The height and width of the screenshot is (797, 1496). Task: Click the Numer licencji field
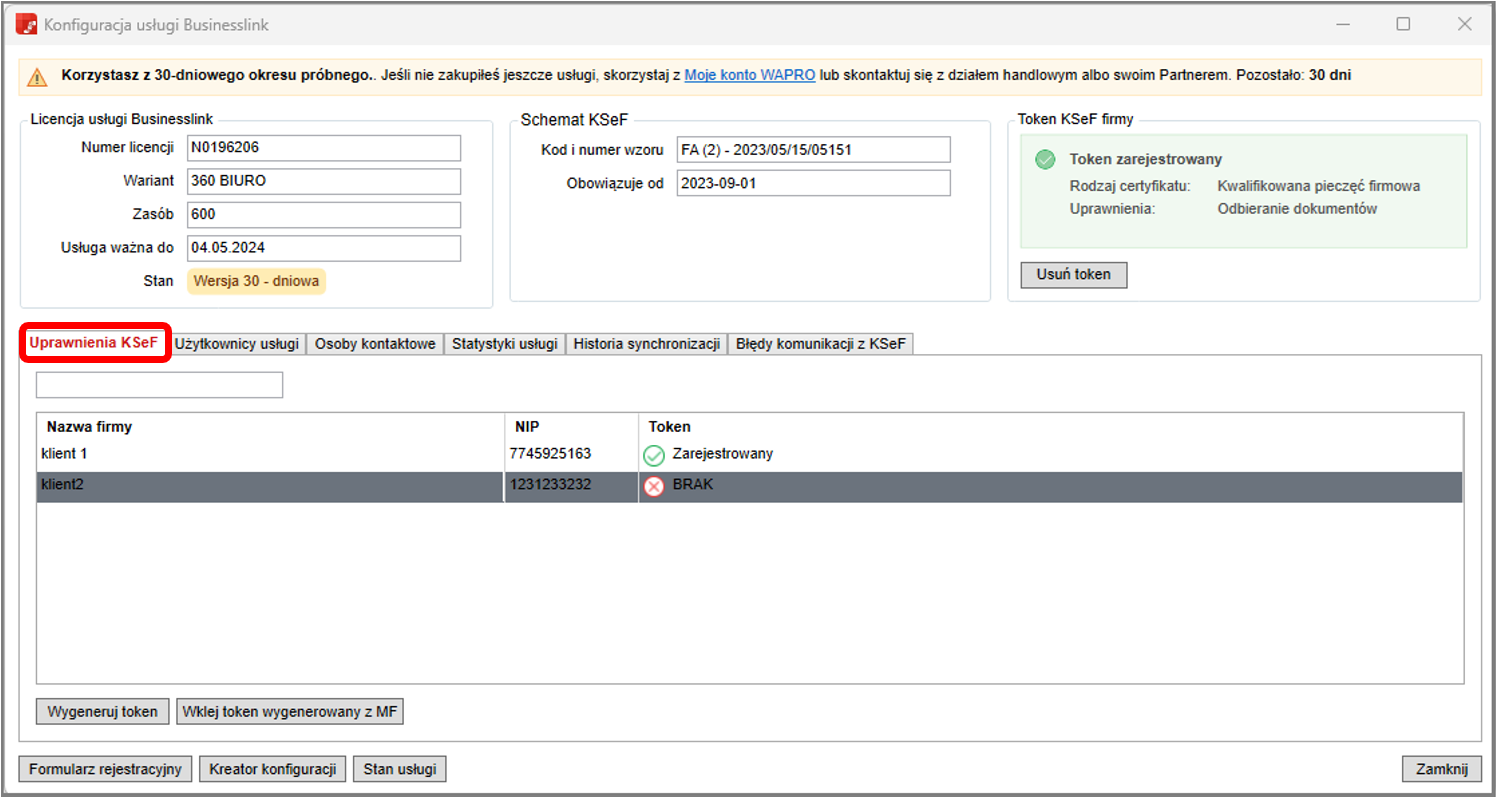click(323, 148)
